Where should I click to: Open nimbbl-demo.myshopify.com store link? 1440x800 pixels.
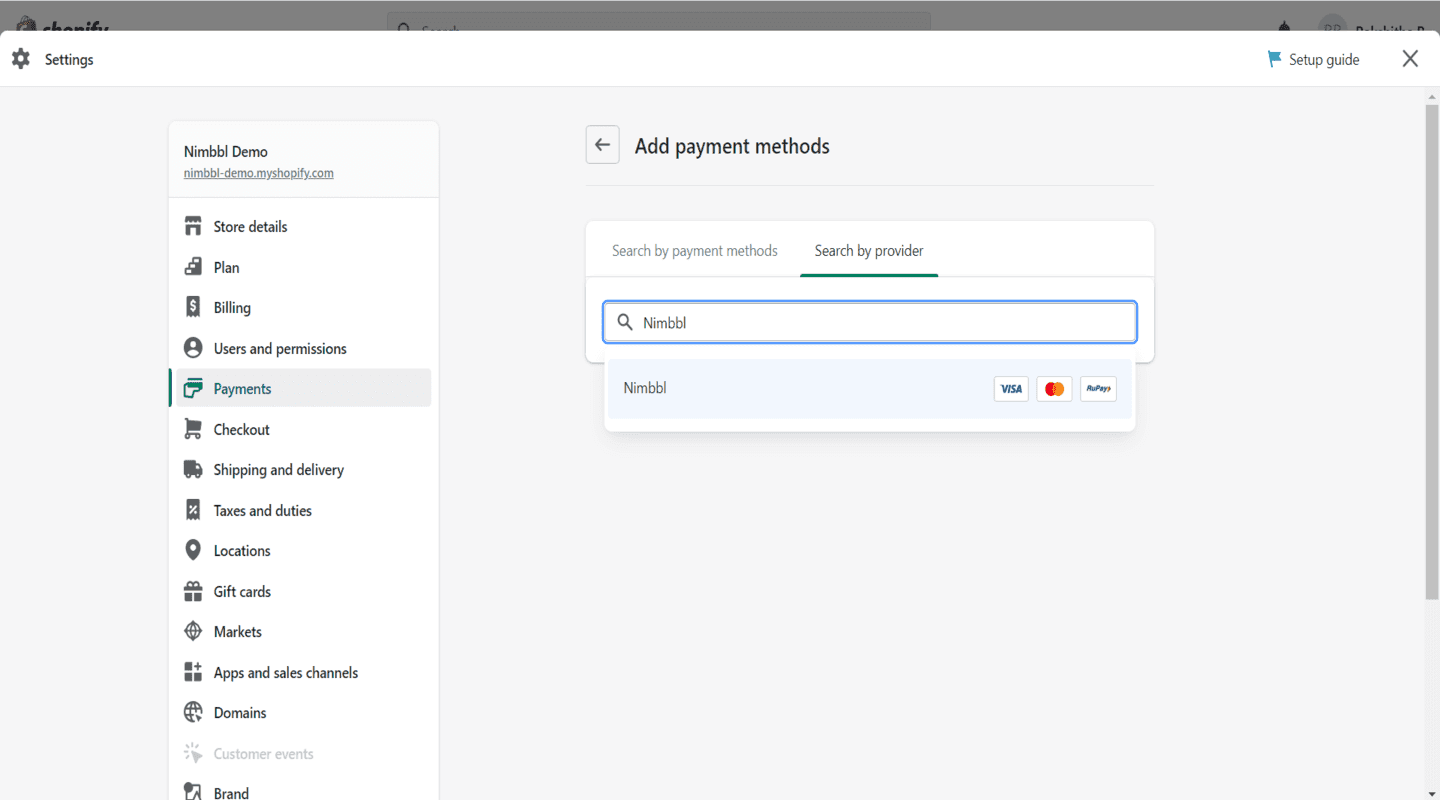coord(259,173)
